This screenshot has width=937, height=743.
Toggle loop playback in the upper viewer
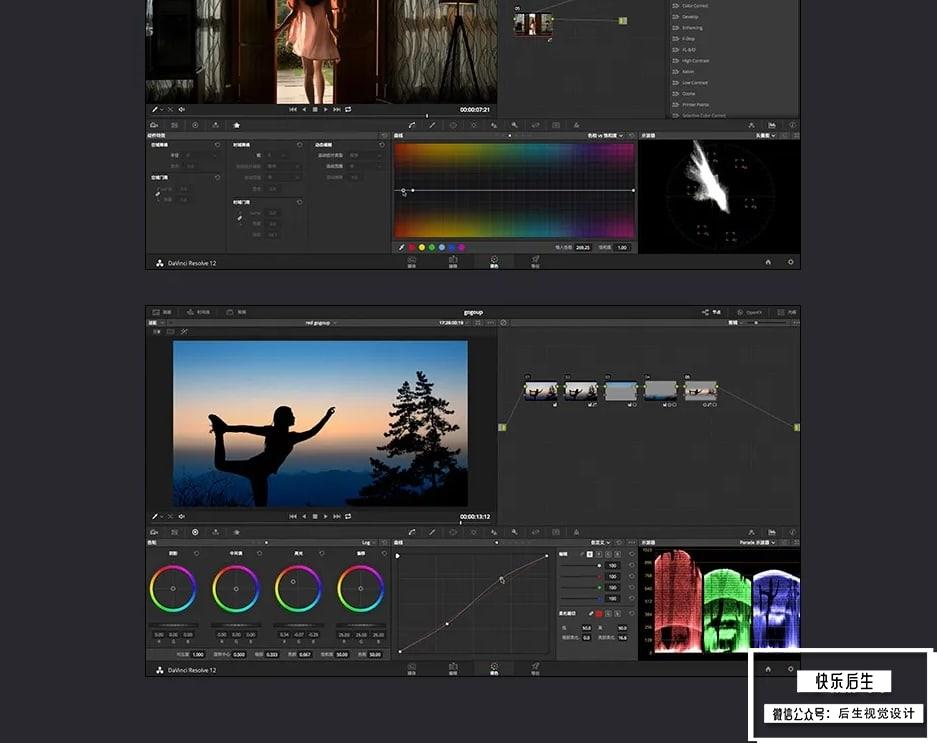pyautogui.click(x=348, y=109)
